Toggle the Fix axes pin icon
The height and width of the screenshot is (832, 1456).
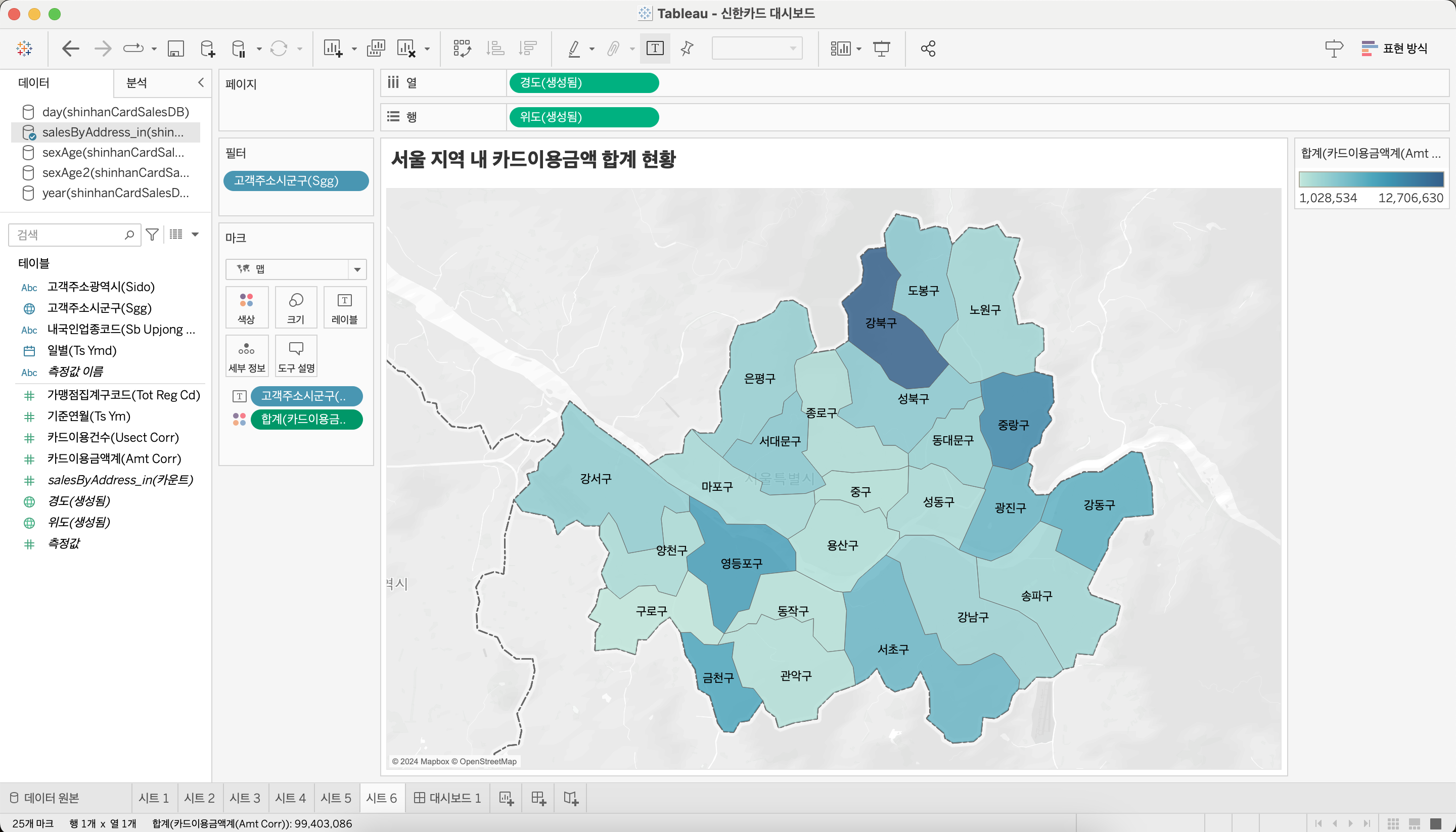[x=687, y=49]
